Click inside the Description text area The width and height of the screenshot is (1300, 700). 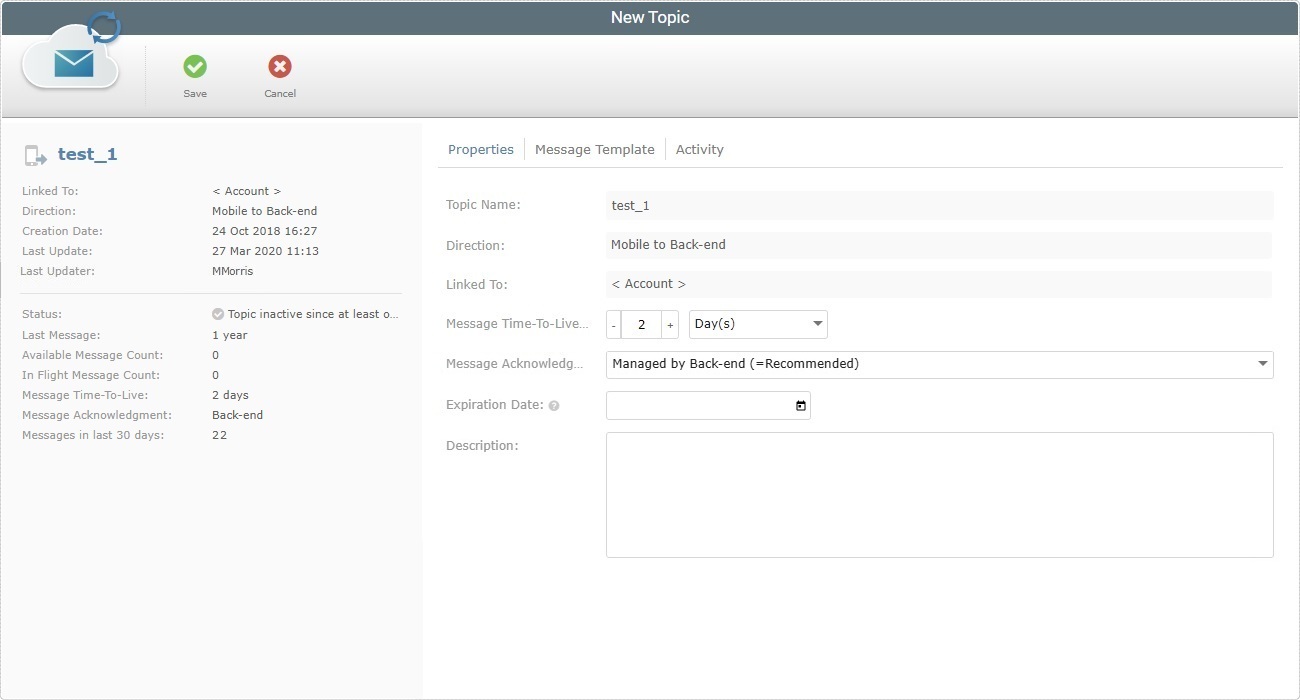click(x=940, y=494)
